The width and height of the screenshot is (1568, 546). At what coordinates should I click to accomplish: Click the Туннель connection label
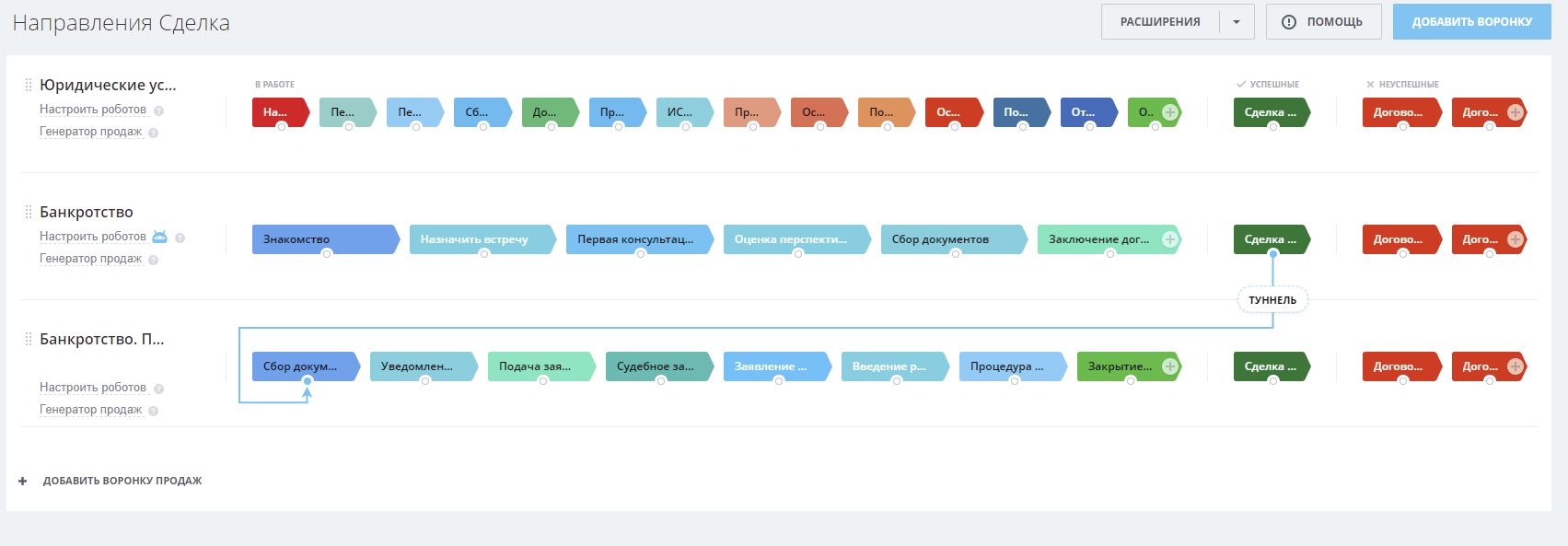(1272, 300)
